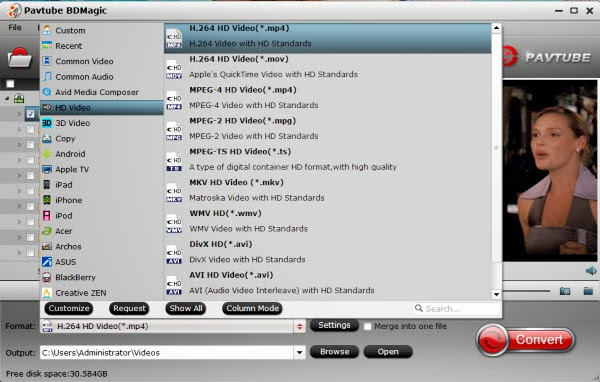The height and width of the screenshot is (382, 600).
Task: Click the format list scrollbar up arrow
Action: (496, 28)
